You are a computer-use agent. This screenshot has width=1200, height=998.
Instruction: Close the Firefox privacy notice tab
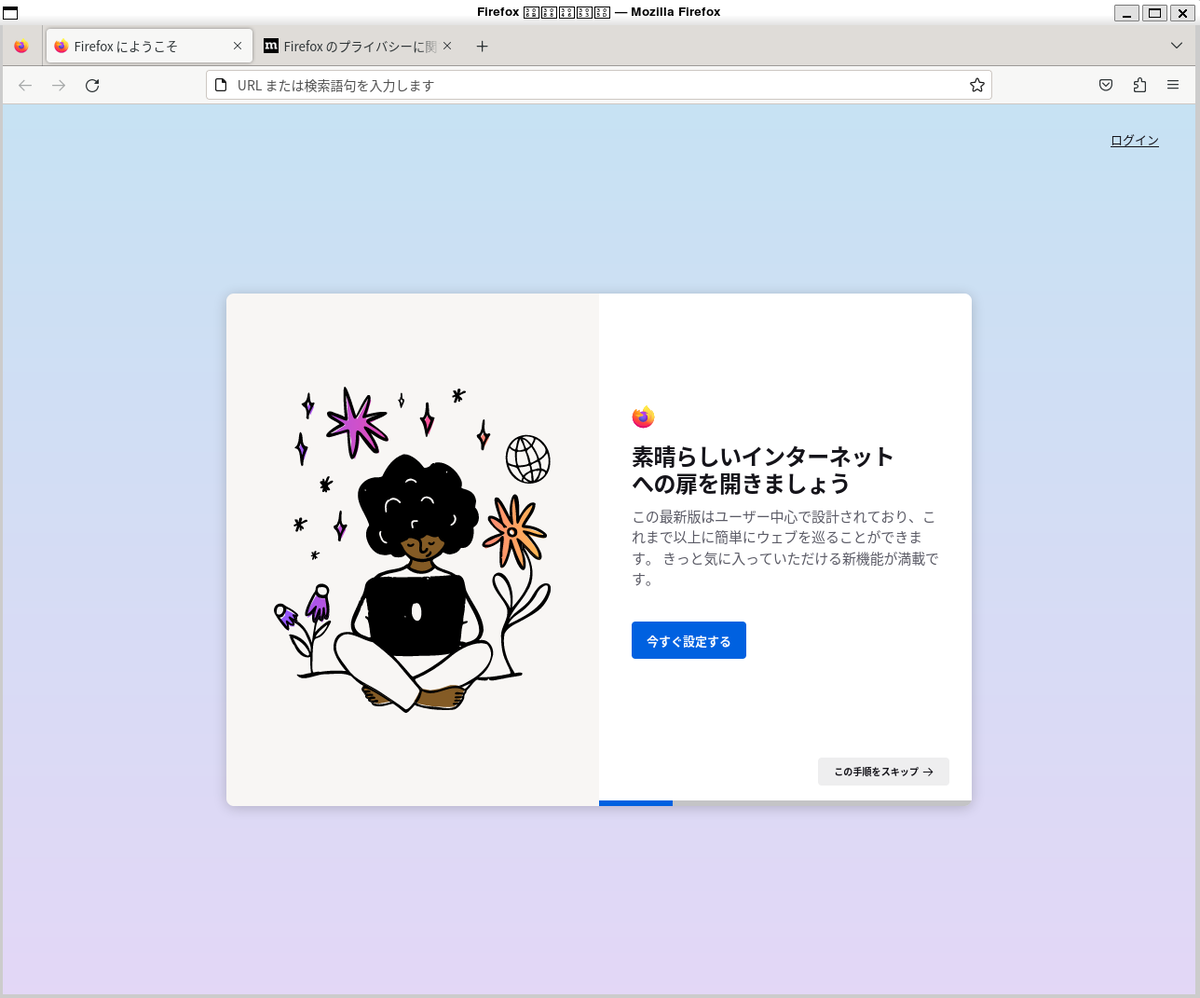click(x=447, y=46)
